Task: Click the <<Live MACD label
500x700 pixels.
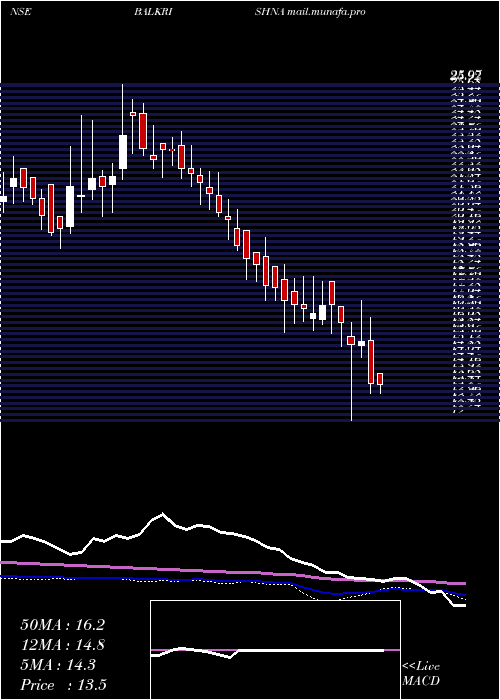Action: tap(421, 674)
